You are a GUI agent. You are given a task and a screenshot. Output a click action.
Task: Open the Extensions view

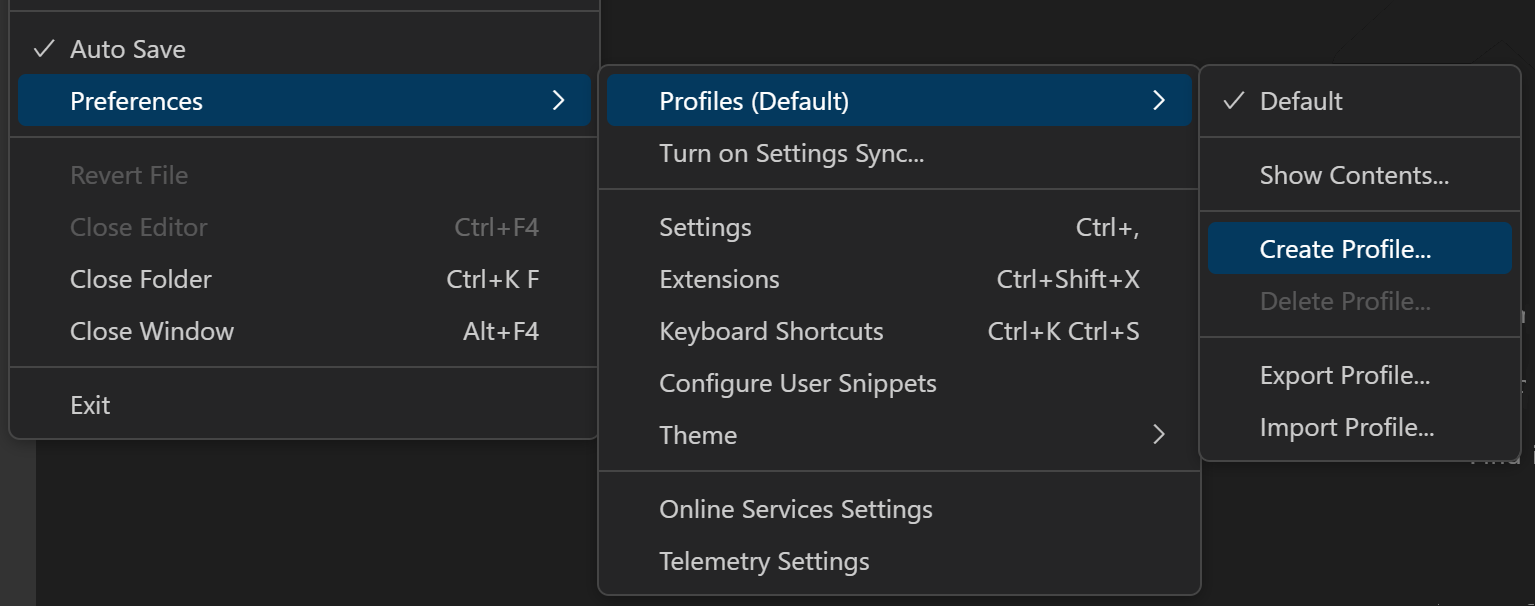[x=718, y=279]
